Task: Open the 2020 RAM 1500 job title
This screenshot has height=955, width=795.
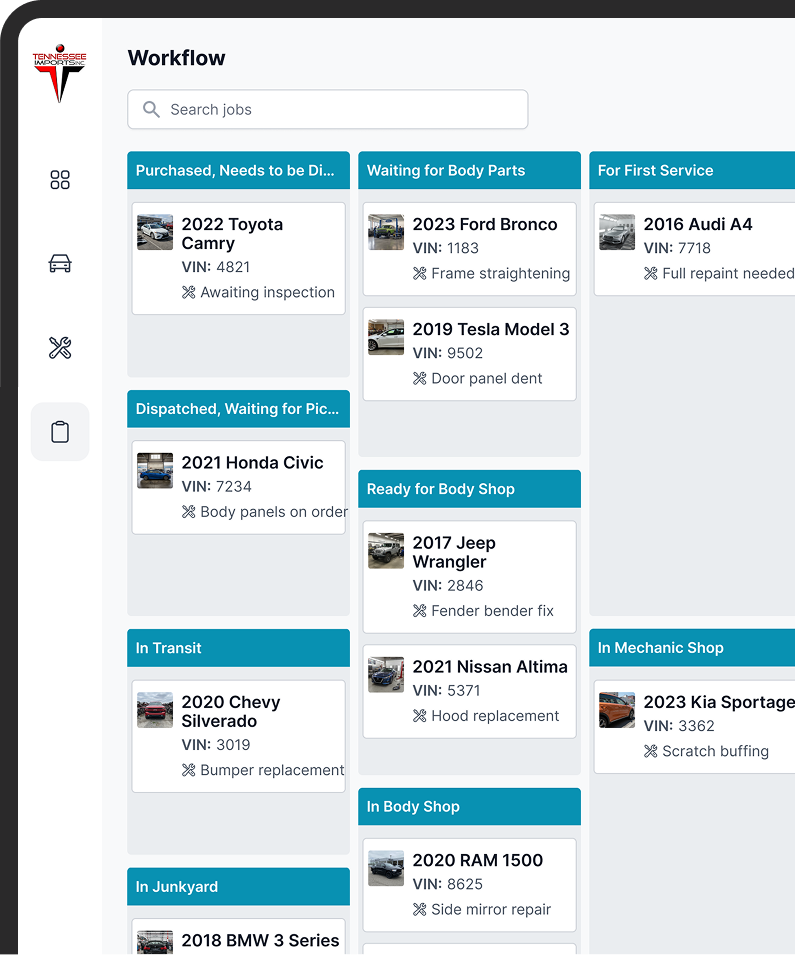Action: click(x=478, y=860)
